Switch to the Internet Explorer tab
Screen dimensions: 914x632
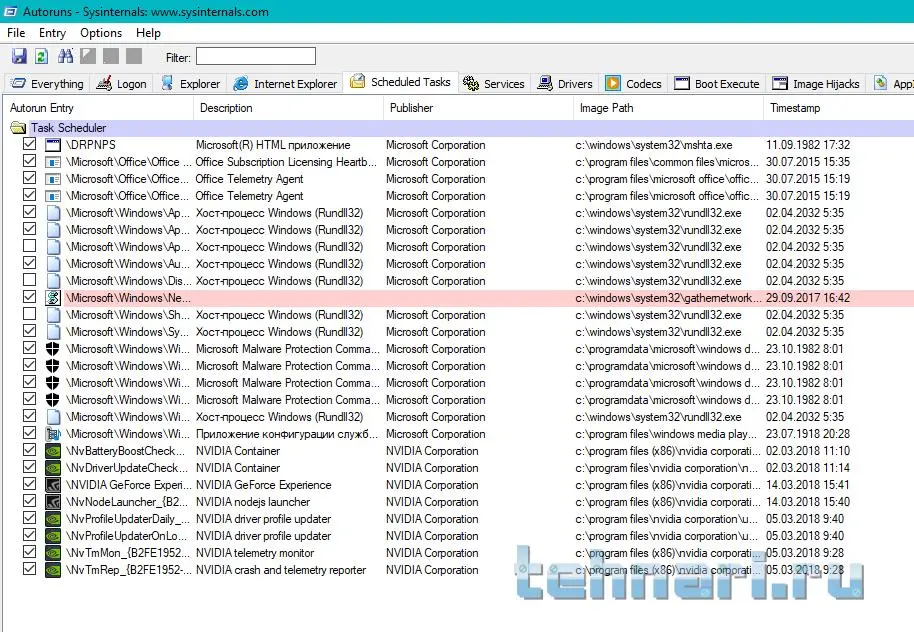click(x=285, y=83)
